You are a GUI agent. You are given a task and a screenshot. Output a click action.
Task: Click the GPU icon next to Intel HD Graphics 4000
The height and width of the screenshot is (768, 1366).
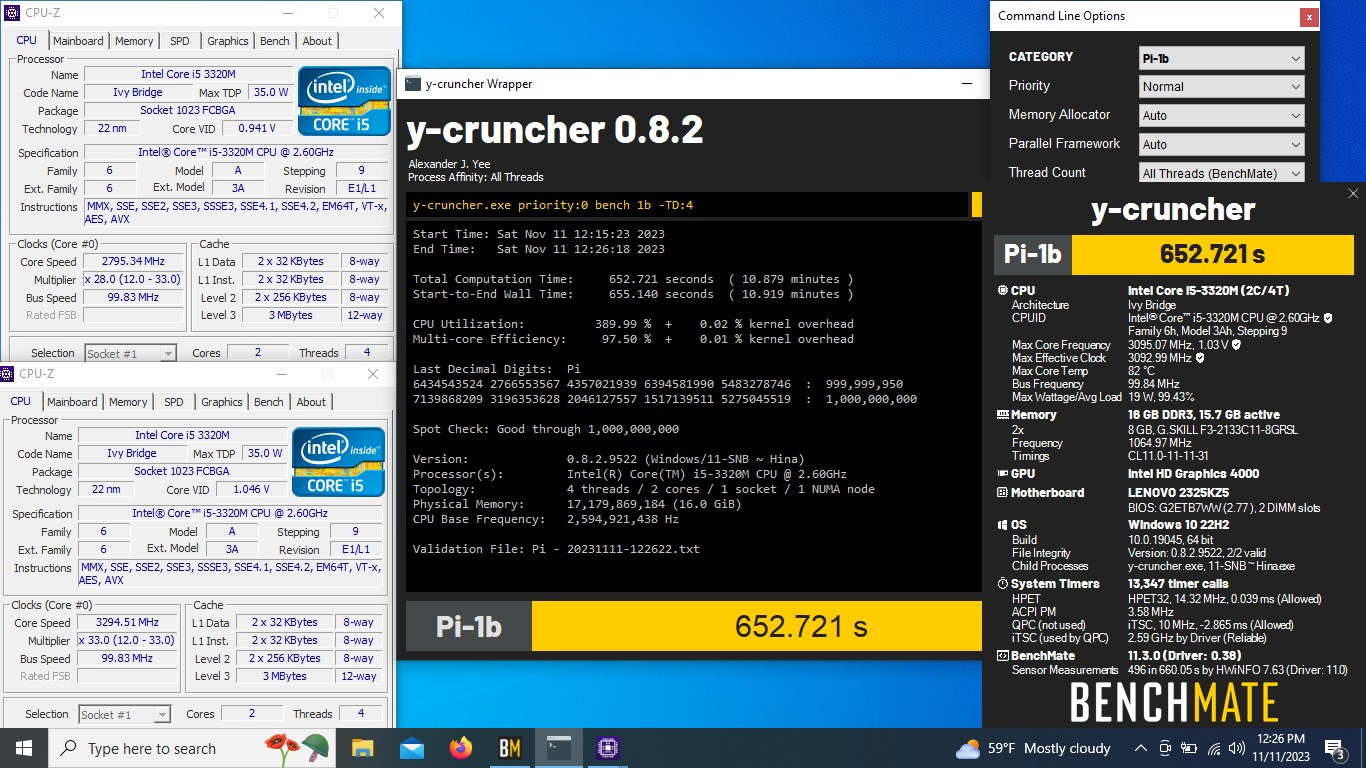point(1002,474)
